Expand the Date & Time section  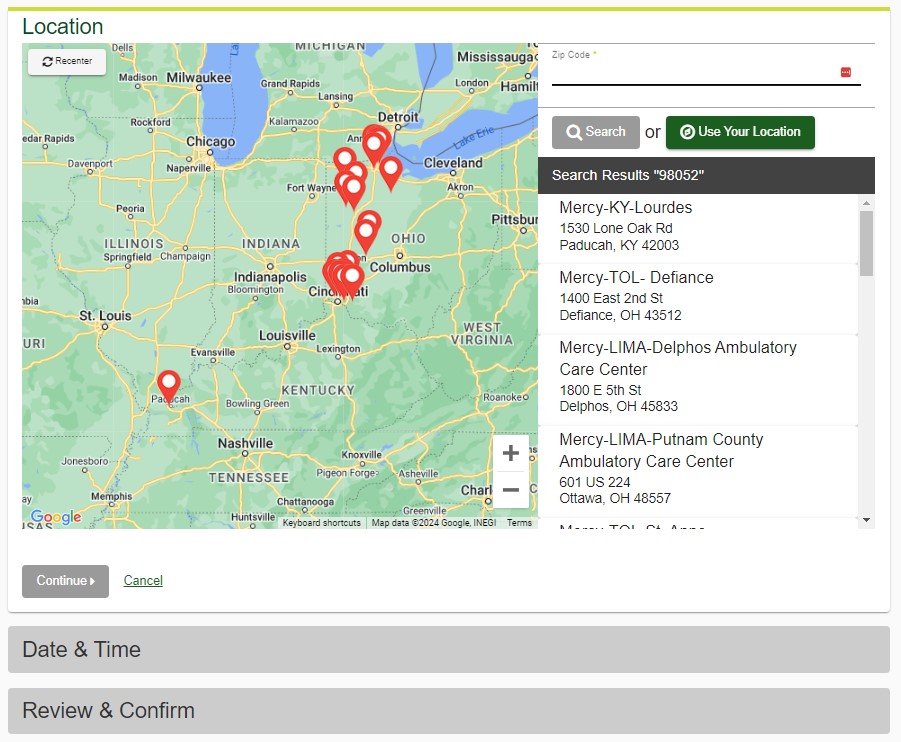pos(449,649)
